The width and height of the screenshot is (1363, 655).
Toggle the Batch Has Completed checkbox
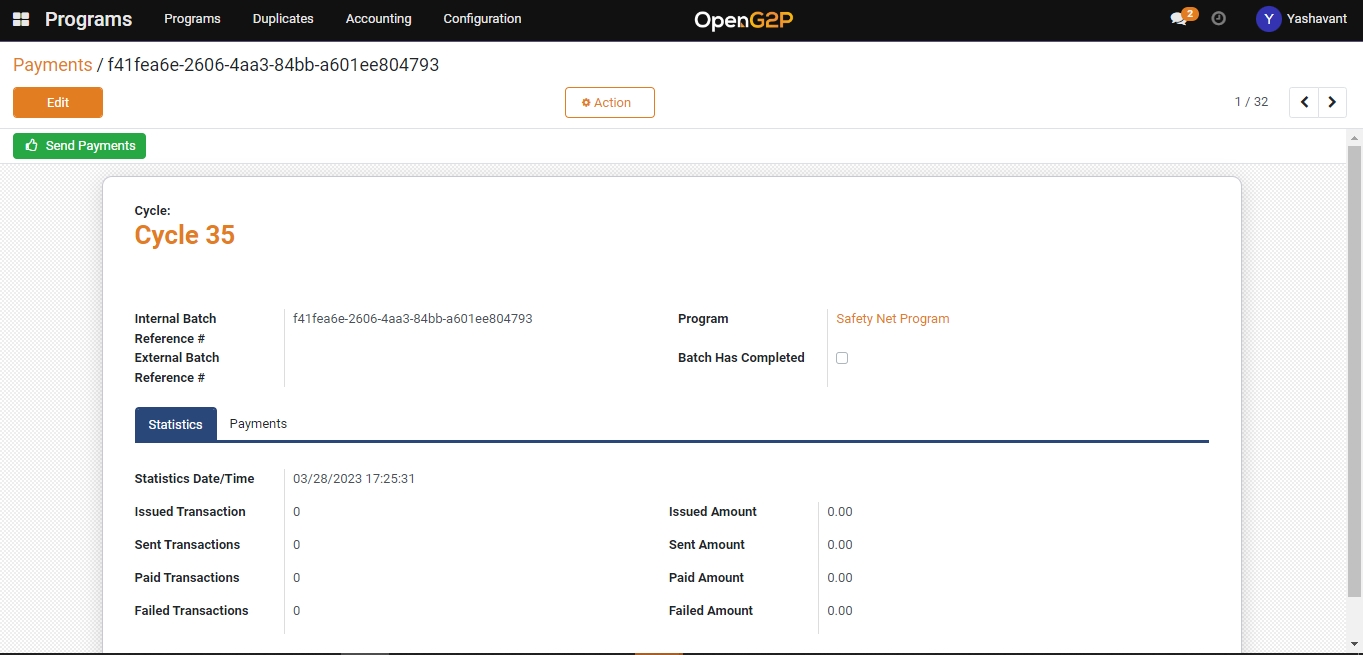[842, 358]
